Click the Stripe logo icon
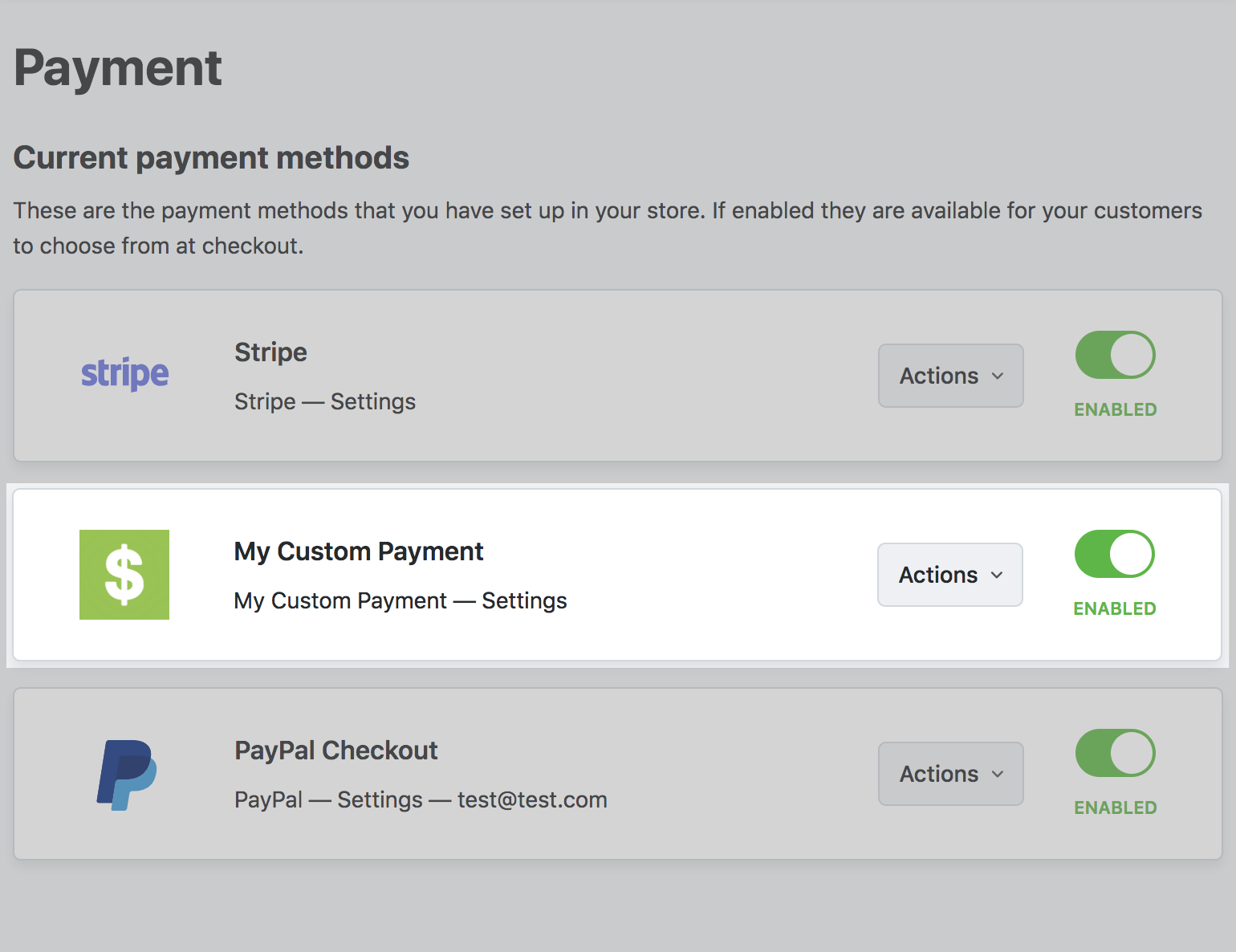 (124, 374)
